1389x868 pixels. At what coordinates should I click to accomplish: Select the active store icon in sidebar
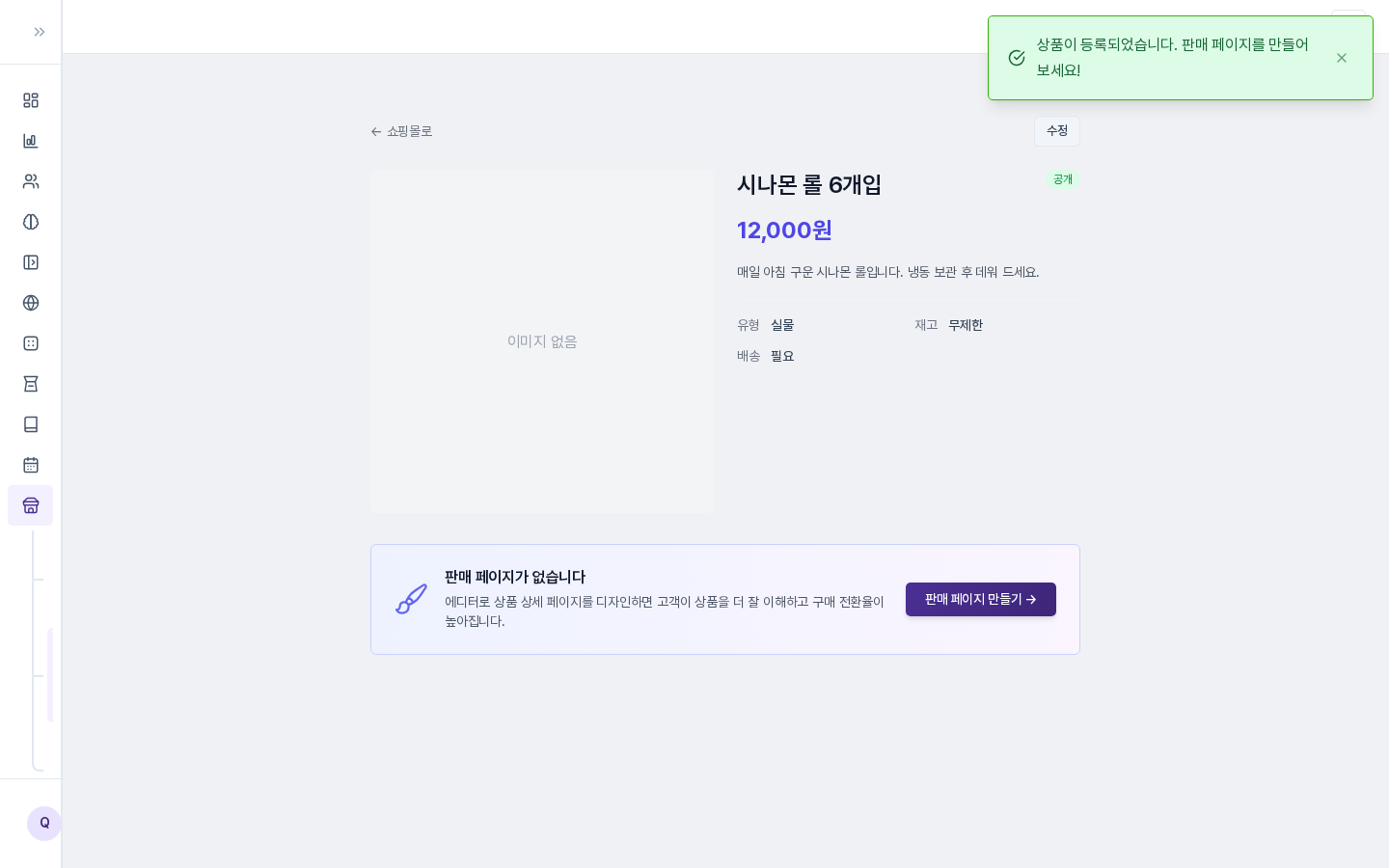pyautogui.click(x=31, y=505)
